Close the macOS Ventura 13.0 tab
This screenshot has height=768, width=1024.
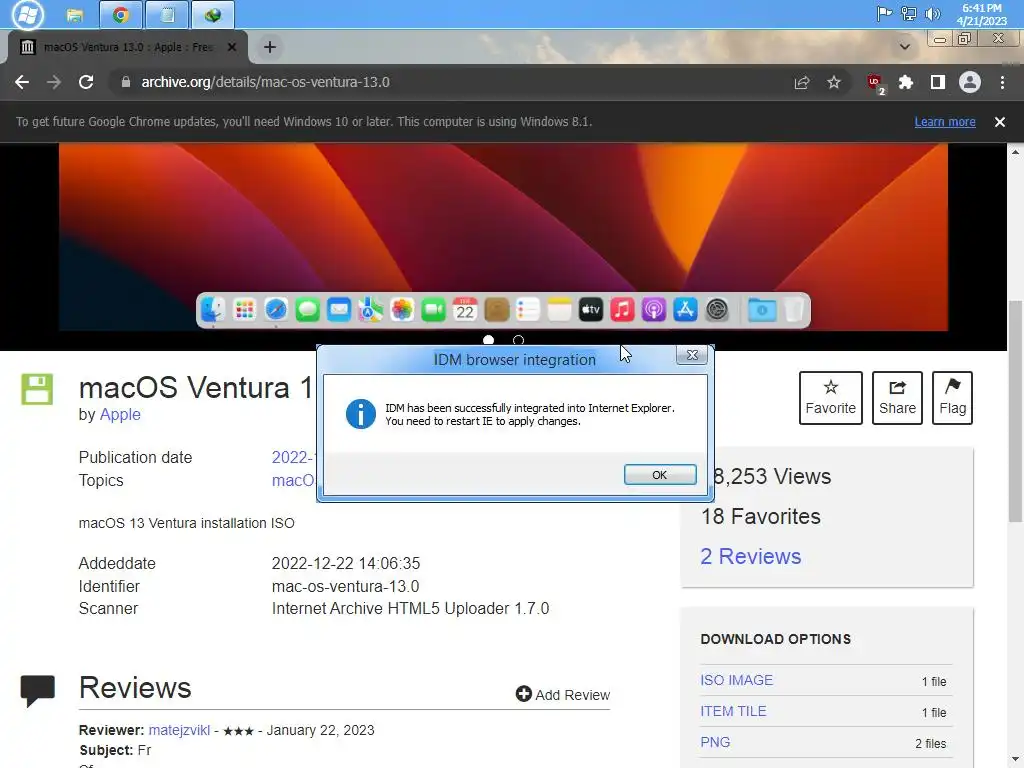click(232, 47)
